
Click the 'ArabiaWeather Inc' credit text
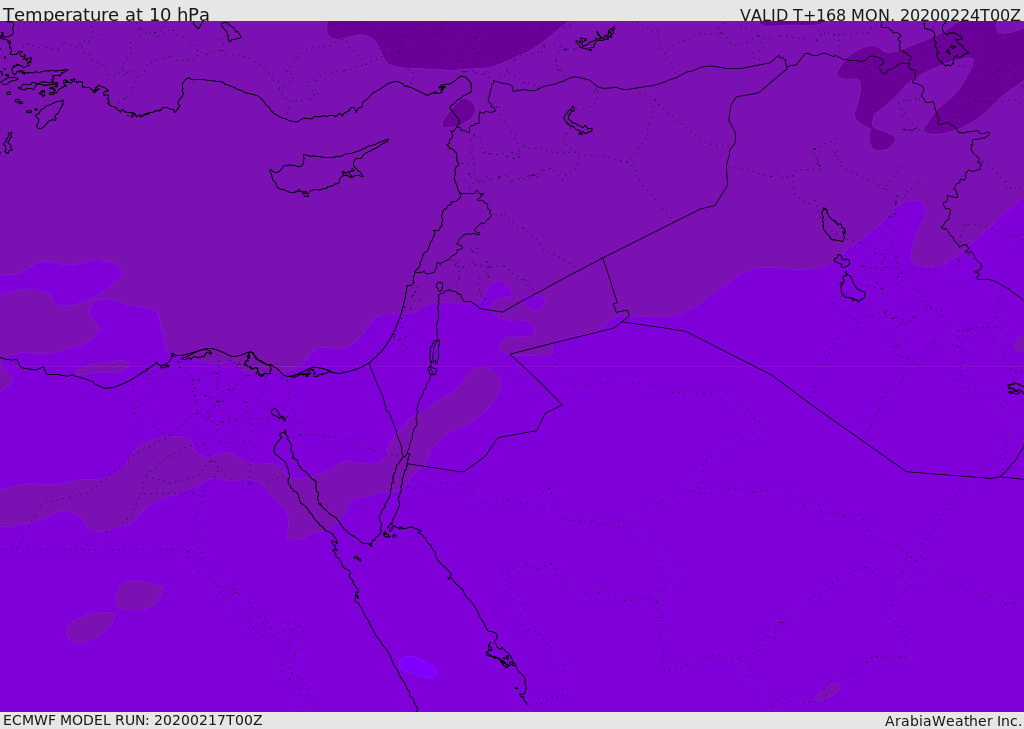(x=952, y=721)
